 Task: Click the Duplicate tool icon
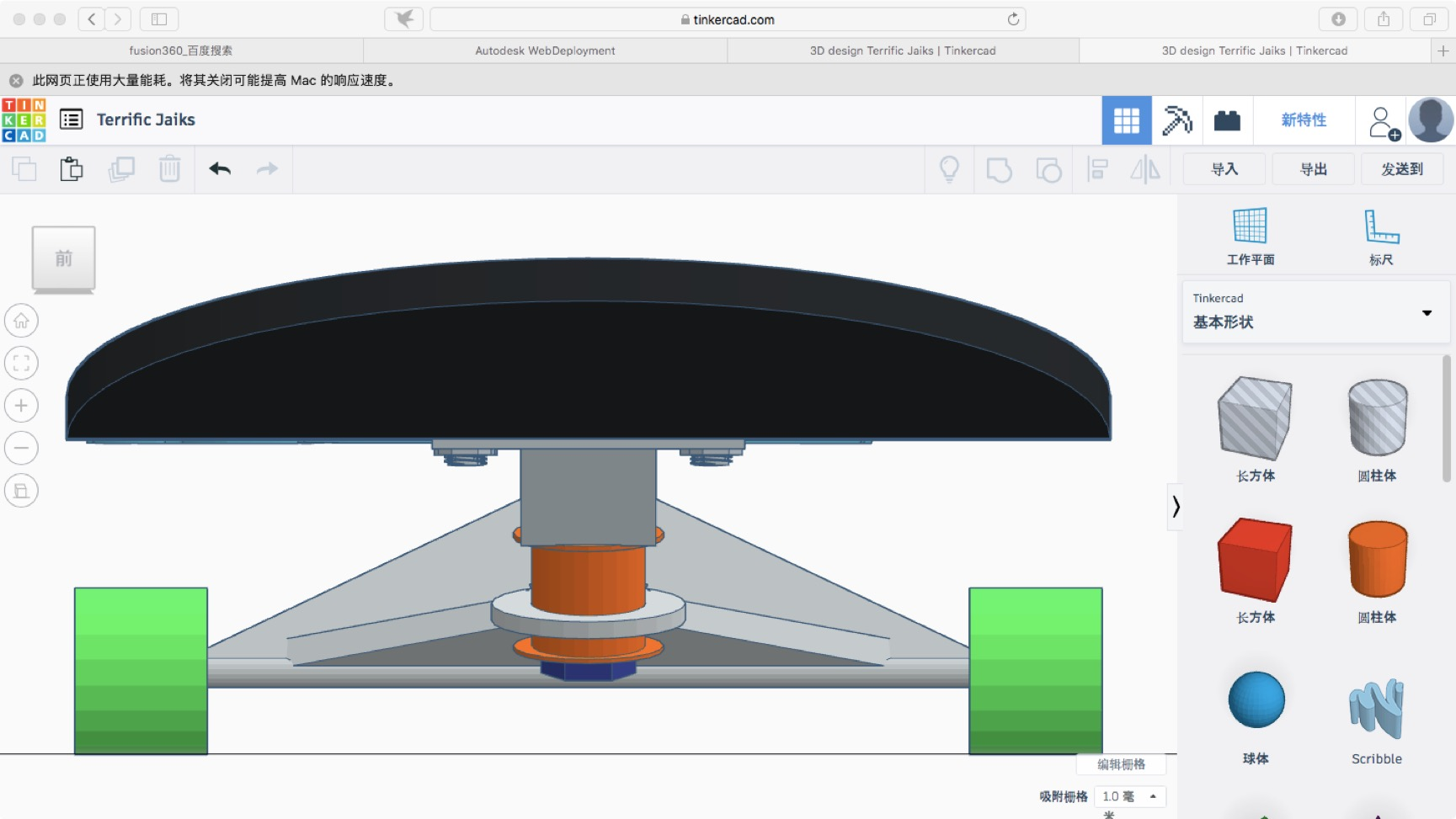[x=121, y=169]
